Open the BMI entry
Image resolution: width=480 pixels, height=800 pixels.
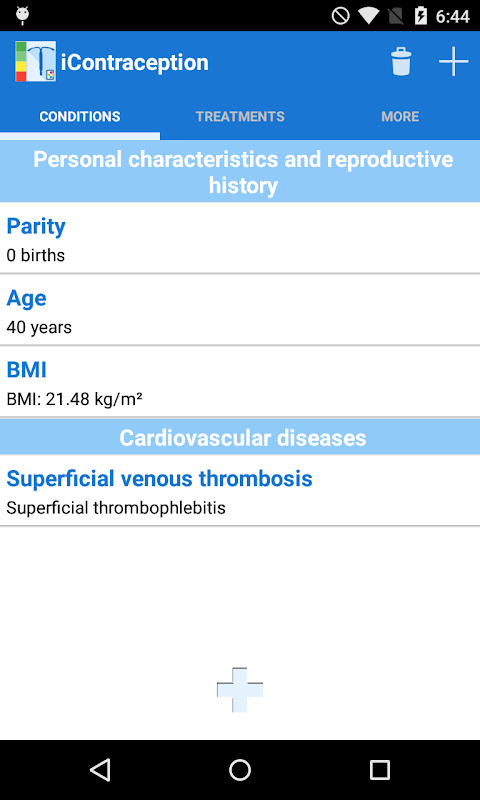[240, 382]
